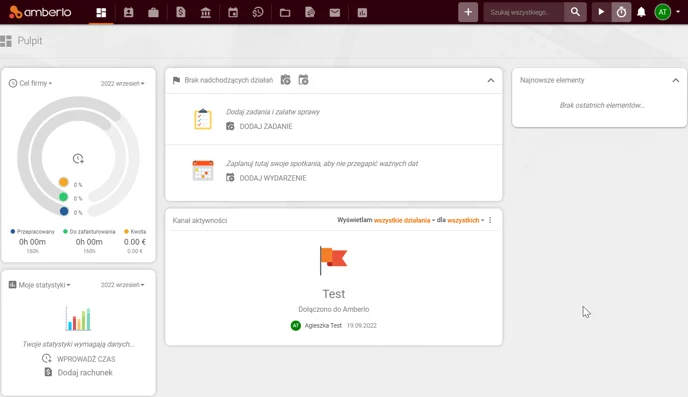This screenshot has width=688, height=397.
Task: Click the magnifier search button
Action: click(575, 12)
